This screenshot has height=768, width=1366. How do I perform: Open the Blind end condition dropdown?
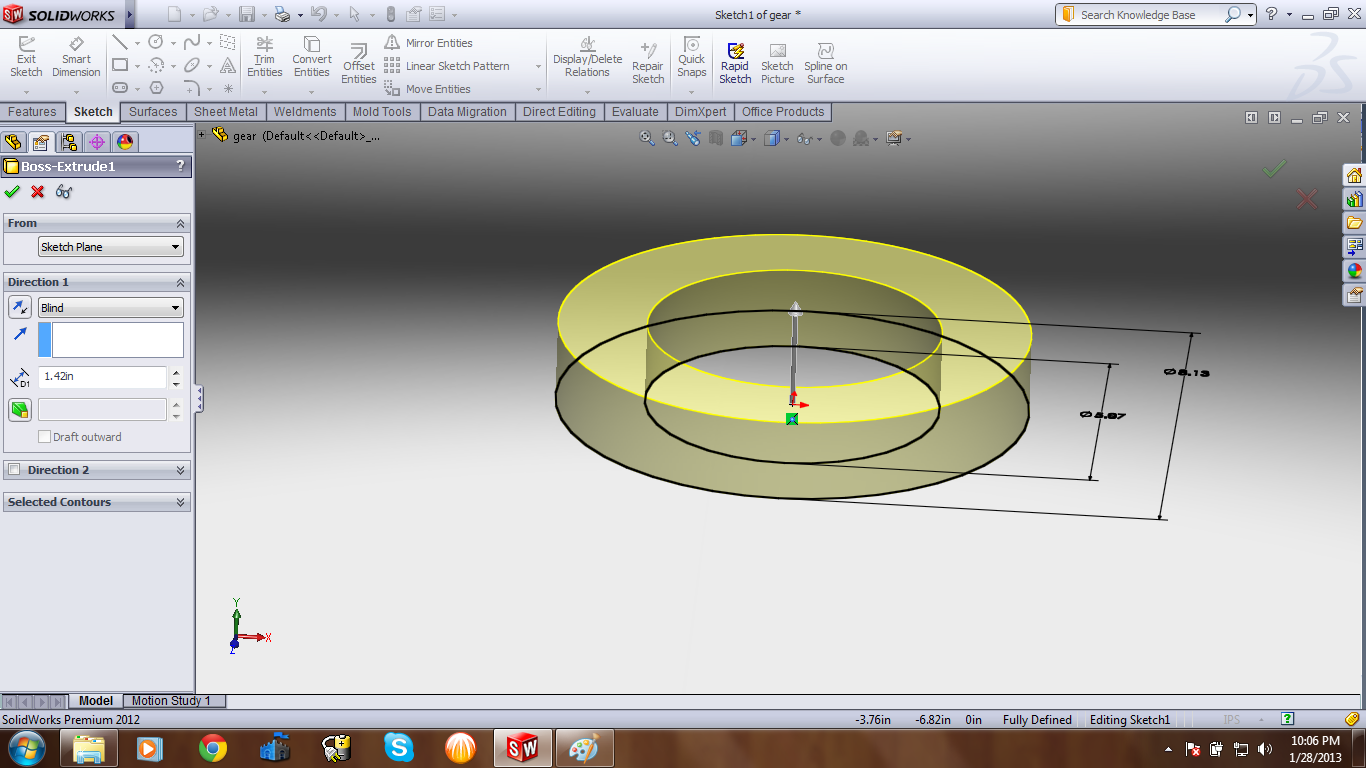click(110, 308)
